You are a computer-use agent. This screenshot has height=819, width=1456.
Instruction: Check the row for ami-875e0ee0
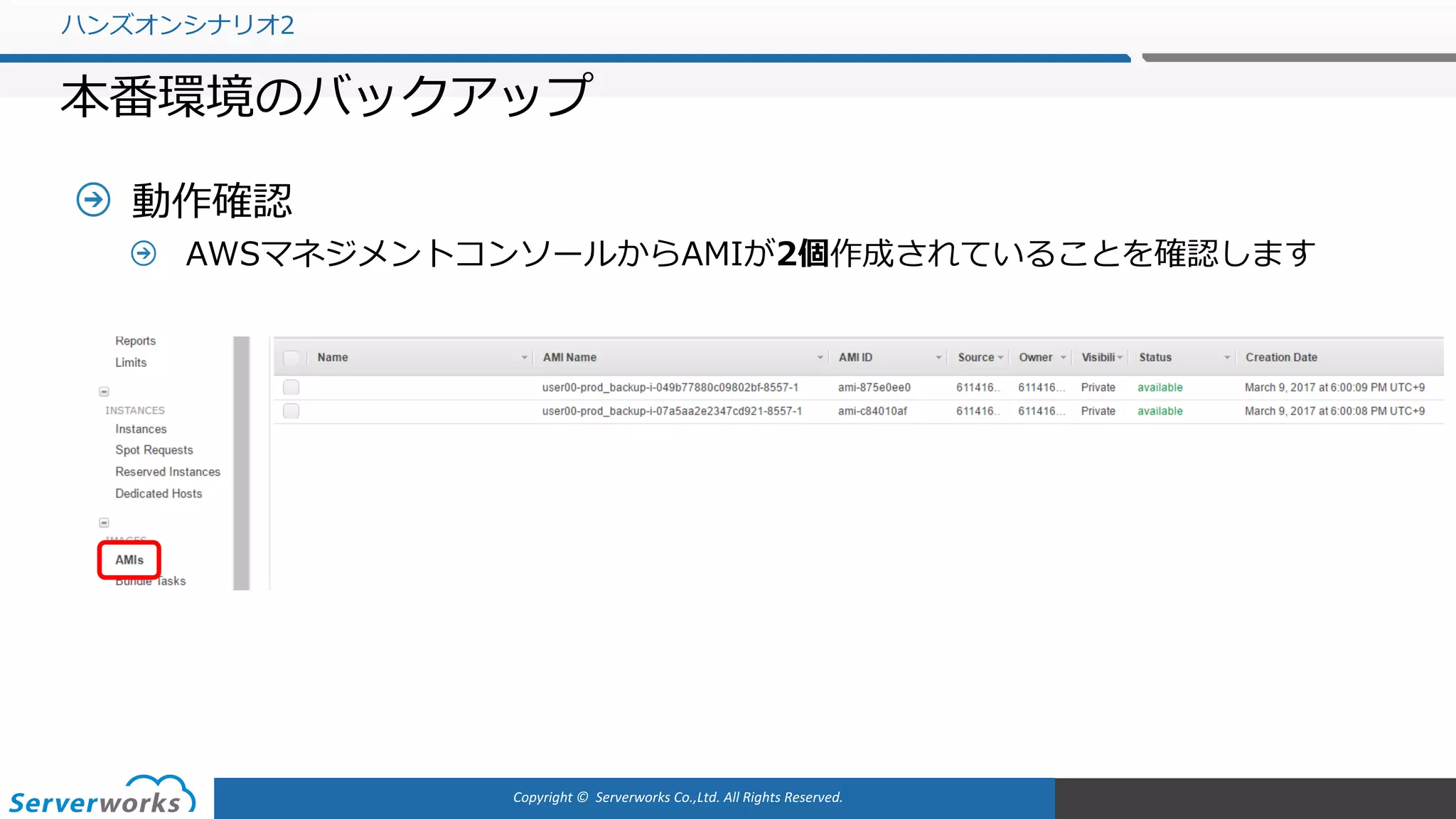point(291,387)
